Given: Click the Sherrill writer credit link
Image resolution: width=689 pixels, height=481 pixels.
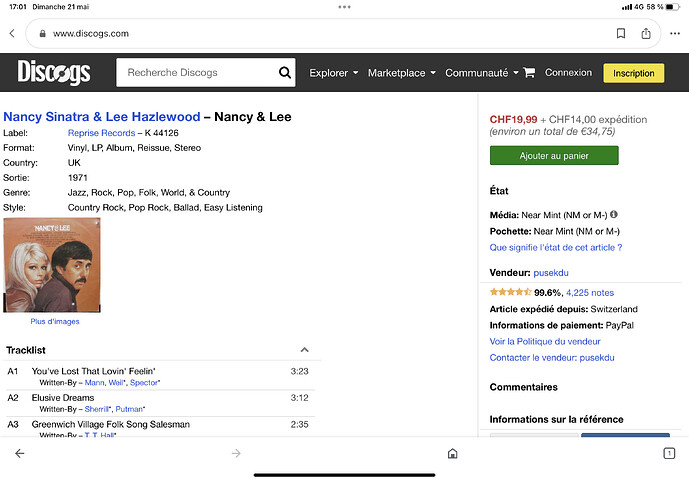Looking at the screenshot, I should click(x=97, y=409).
